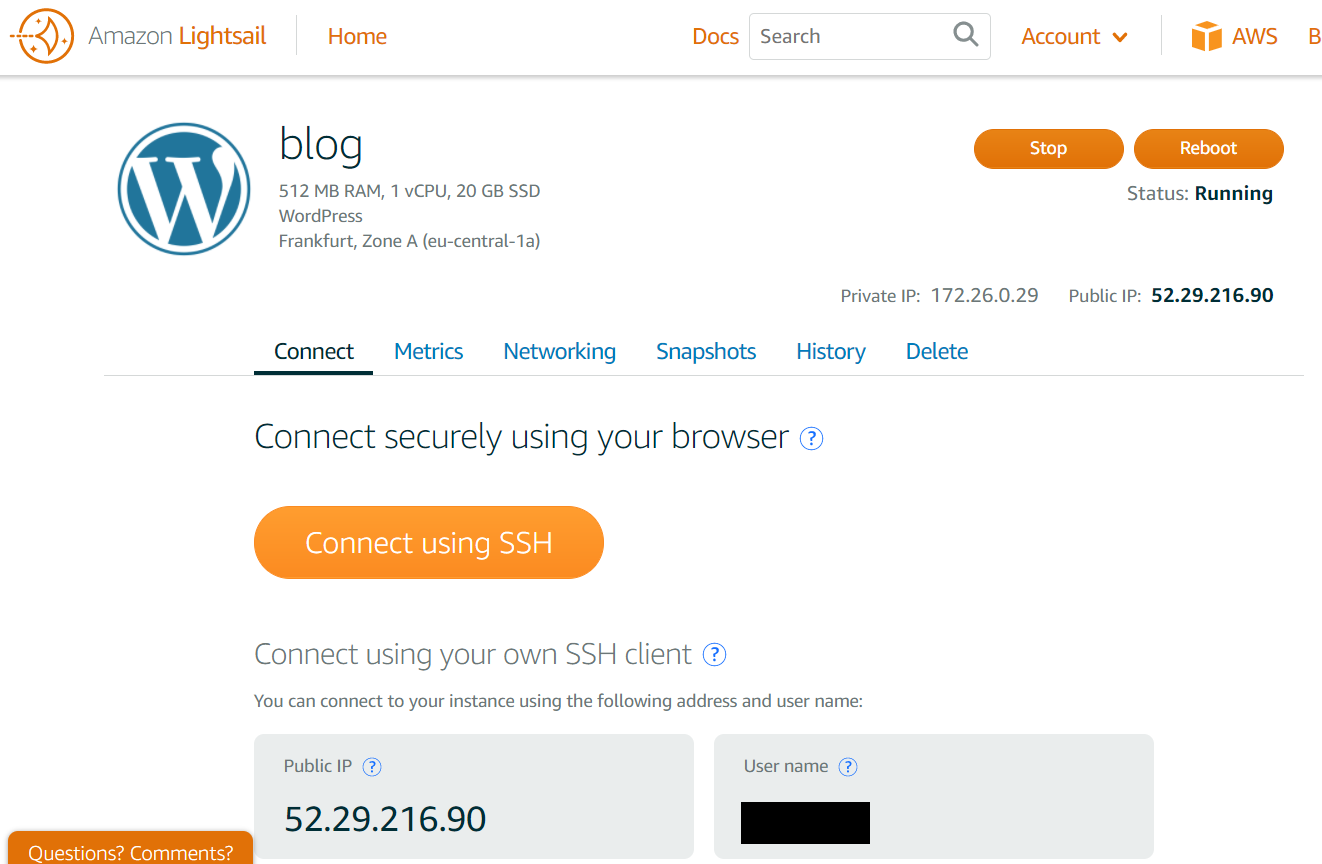Expand the Account dropdown menu

[1074, 37]
